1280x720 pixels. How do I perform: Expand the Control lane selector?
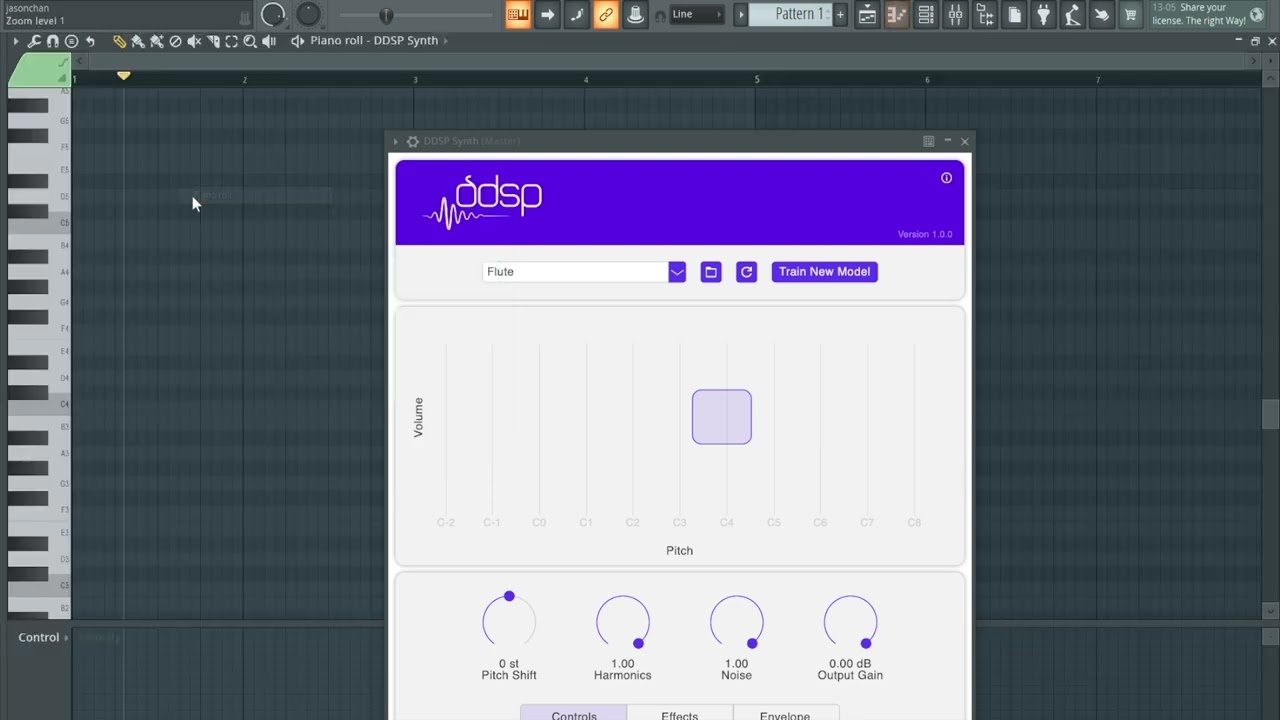(43, 638)
